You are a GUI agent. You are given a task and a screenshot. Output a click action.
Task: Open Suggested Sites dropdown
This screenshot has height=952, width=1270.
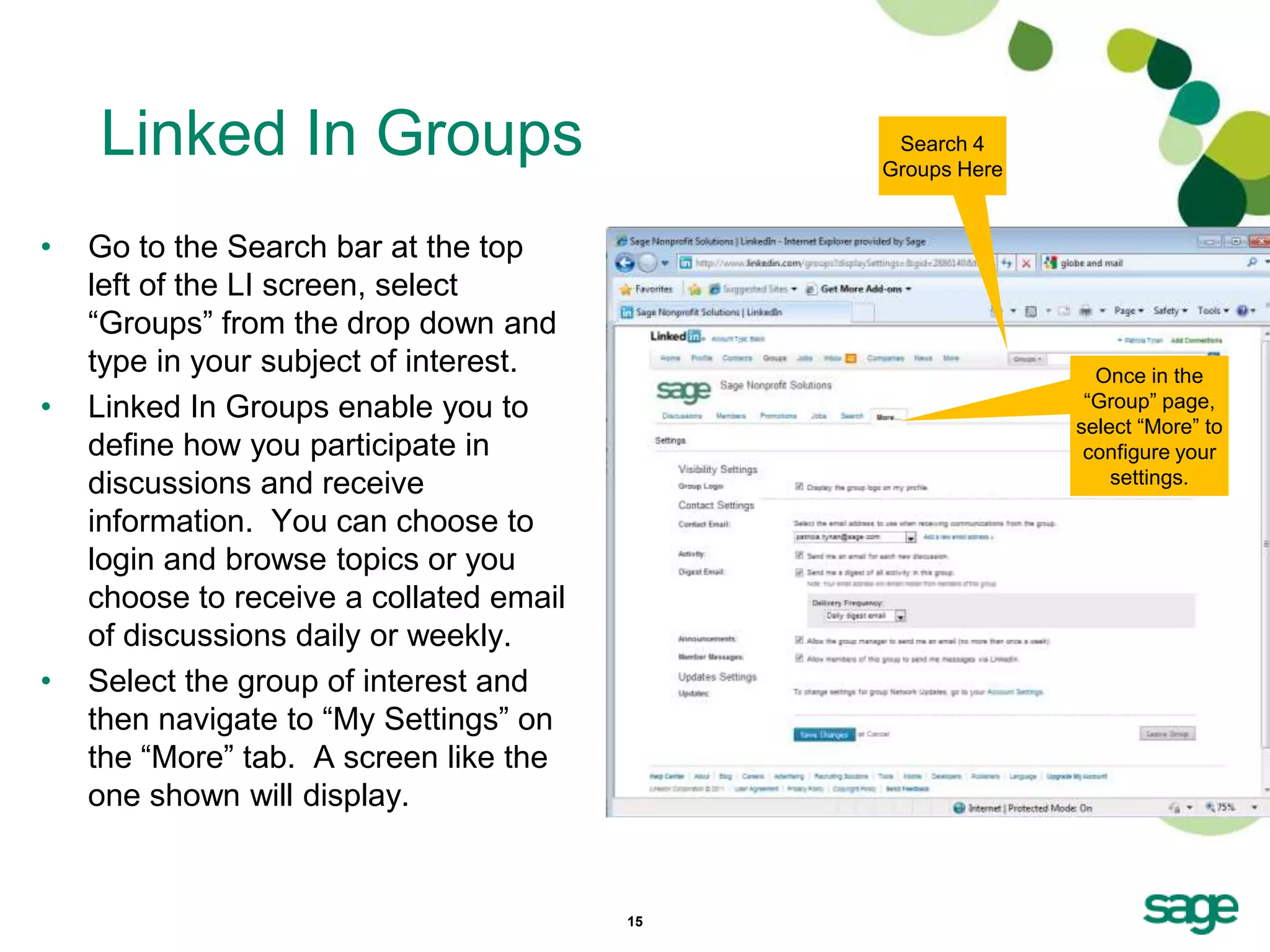point(753,289)
